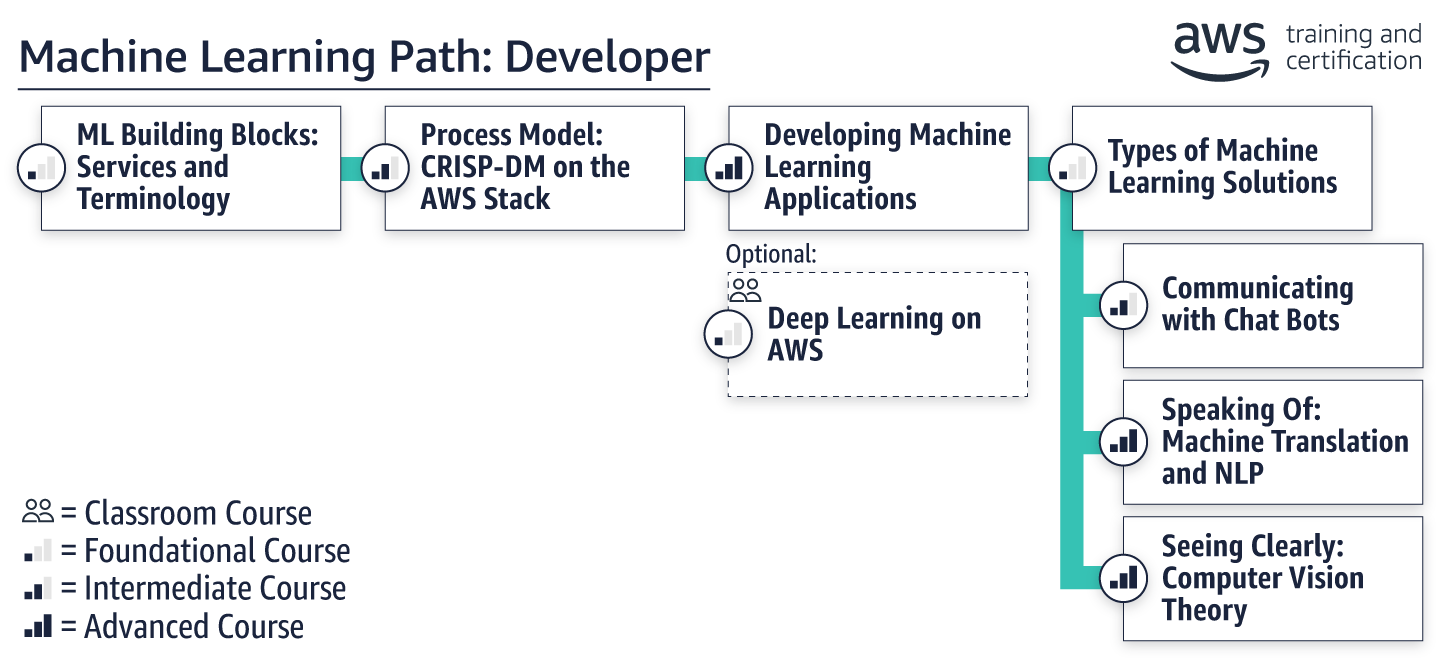1450x660 pixels.
Task: Click the level icon on Process Model card
Action: pyautogui.click(x=385, y=168)
